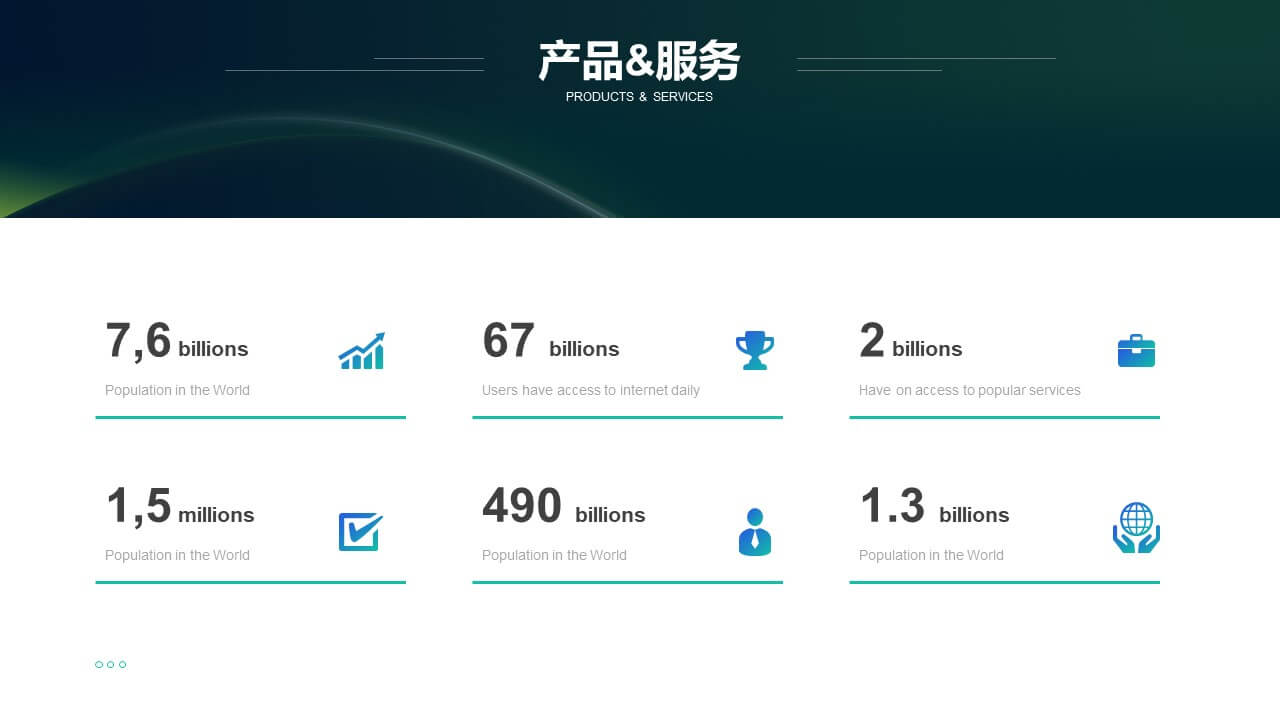Click Population in the World under 490 billions
Image resolution: width=1280 pixels, height=720 pixels.
tap(554, 555)
